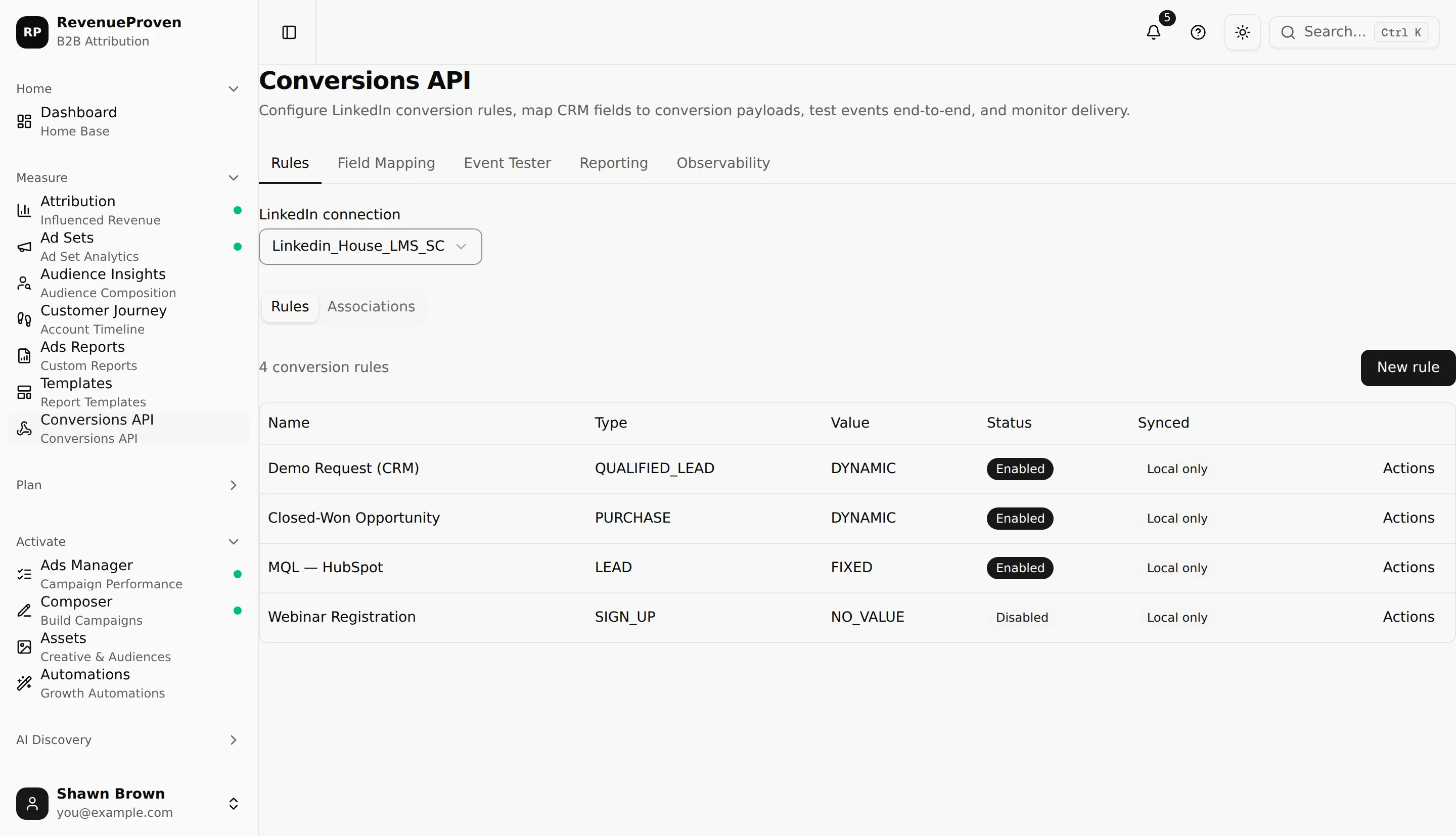
Task: Open Actions for Demo Request (CRM)
Action: click(x=1408, y=469)
